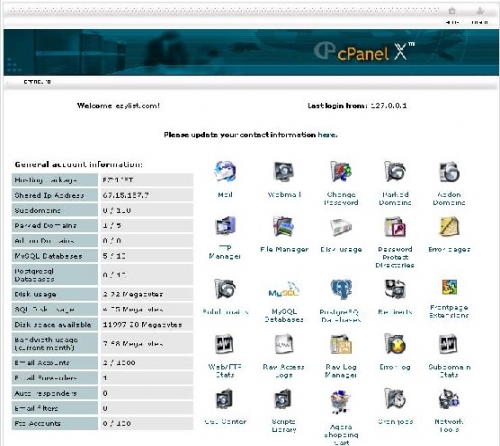500x446 pixels.
Task: Click the Logout icon in top bar
Action: (x=480, y=11)
